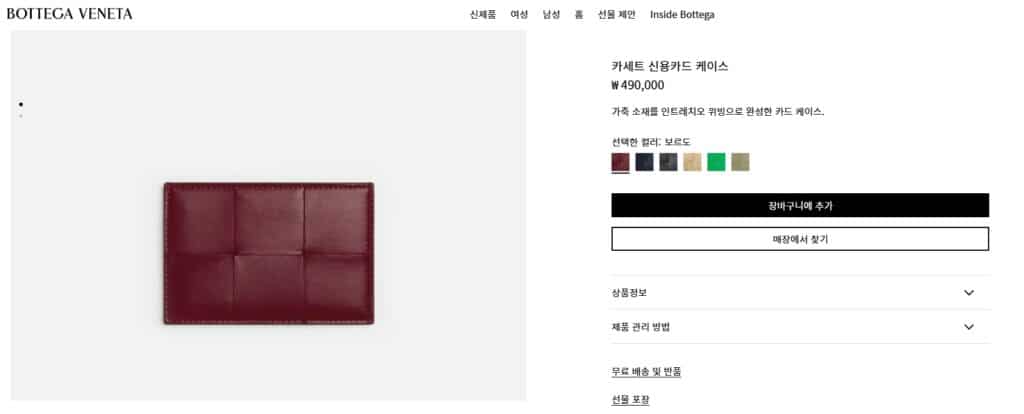Click the bordeaux card case product image

click(x=268, y=253)
